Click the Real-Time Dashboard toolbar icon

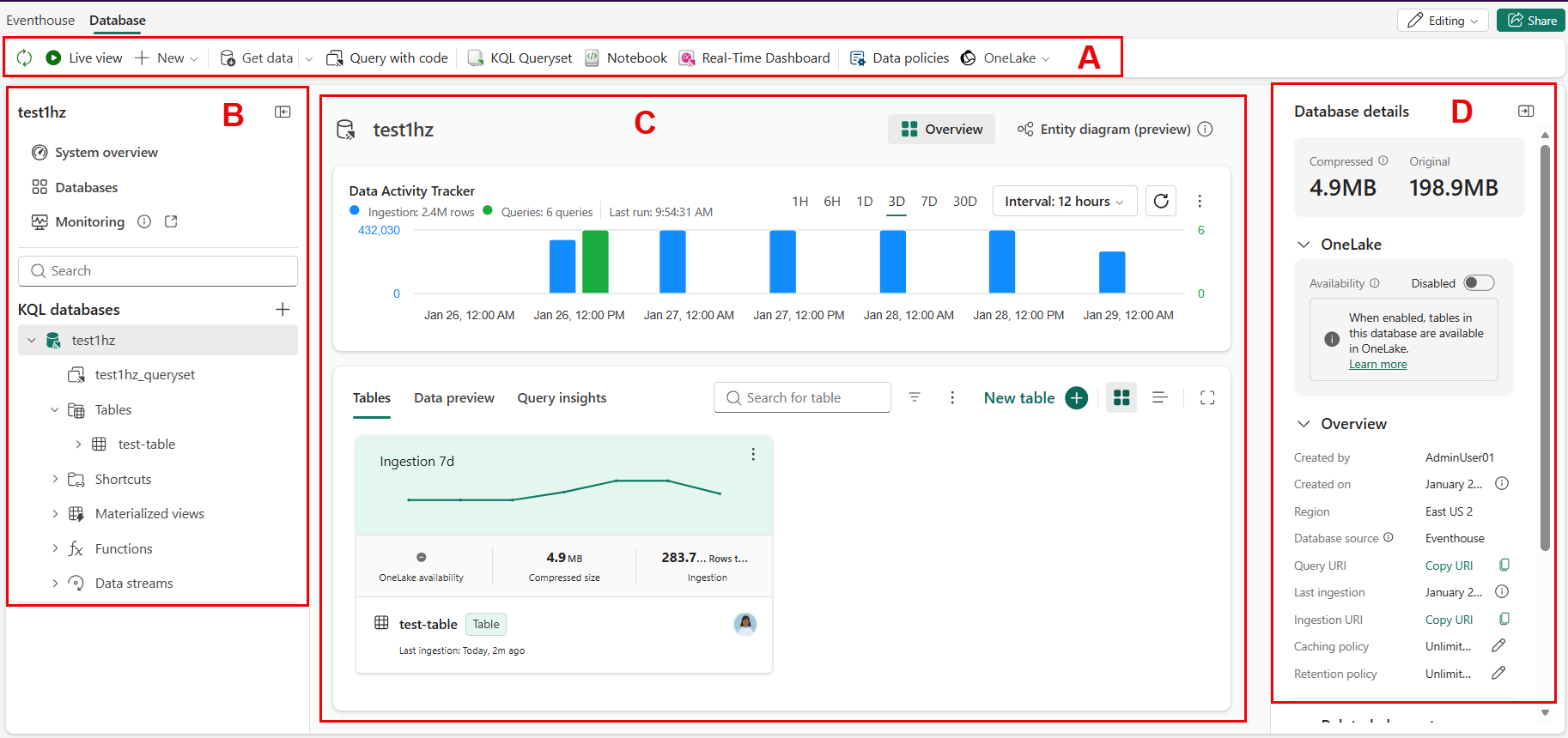point(687,57)
